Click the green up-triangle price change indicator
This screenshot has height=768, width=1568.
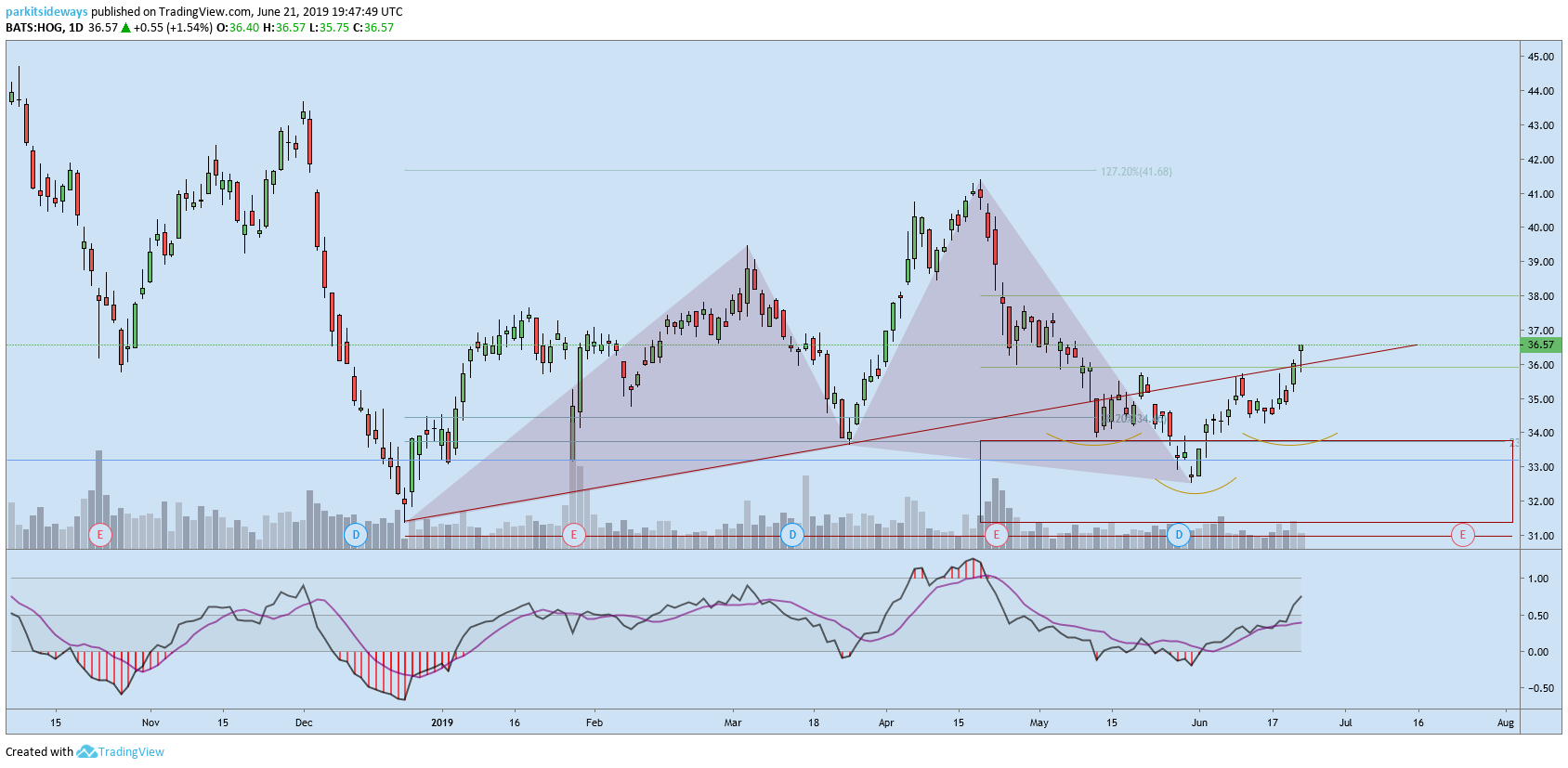pyautogui.click(x=125, y=28)
